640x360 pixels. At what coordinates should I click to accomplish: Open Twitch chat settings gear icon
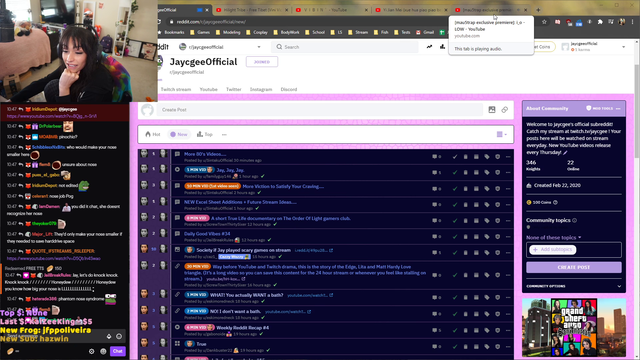coord(91,351)
